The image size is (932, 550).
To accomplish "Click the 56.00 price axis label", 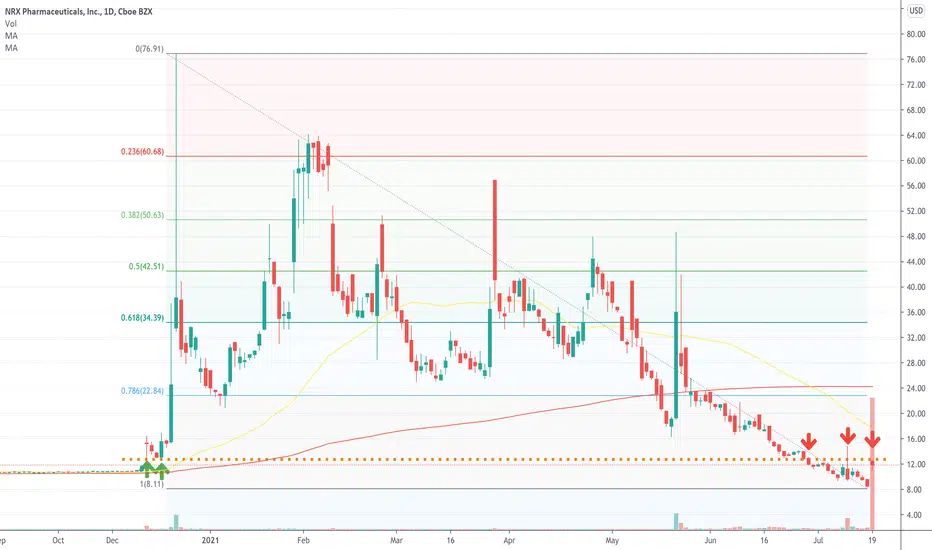I will point(915,186).
